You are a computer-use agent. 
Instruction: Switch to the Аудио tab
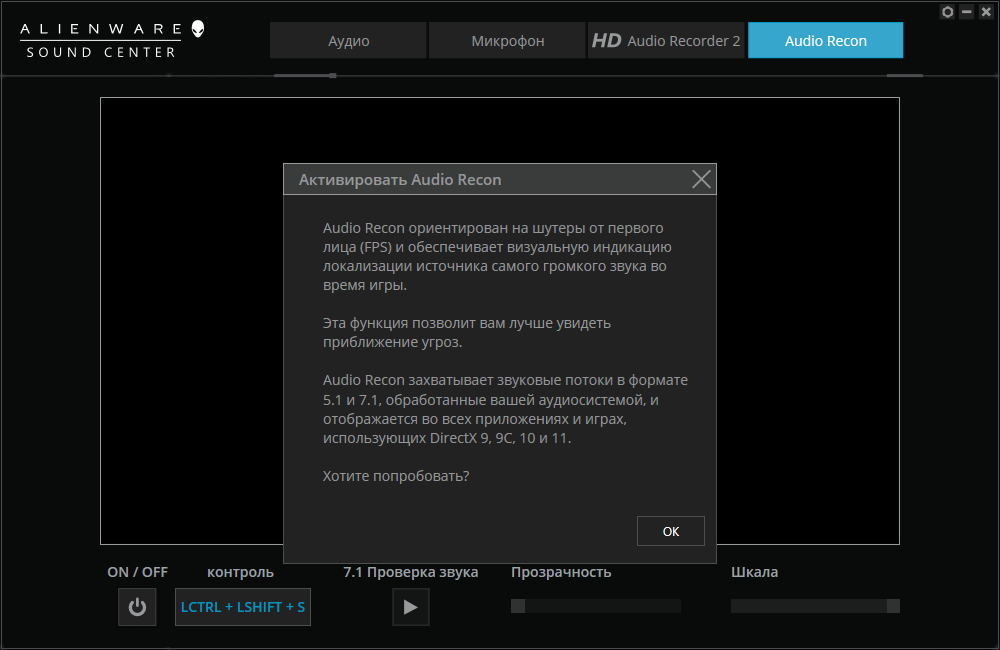coord(348,40)
